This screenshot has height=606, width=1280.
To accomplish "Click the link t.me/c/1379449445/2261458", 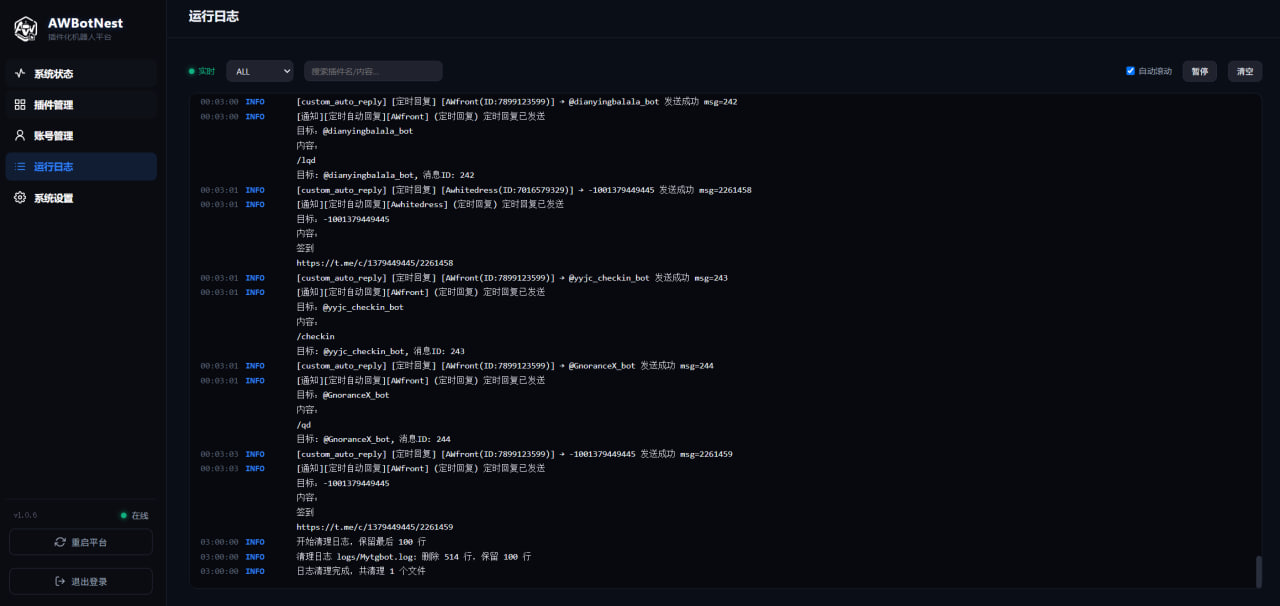I will point(374,263).
